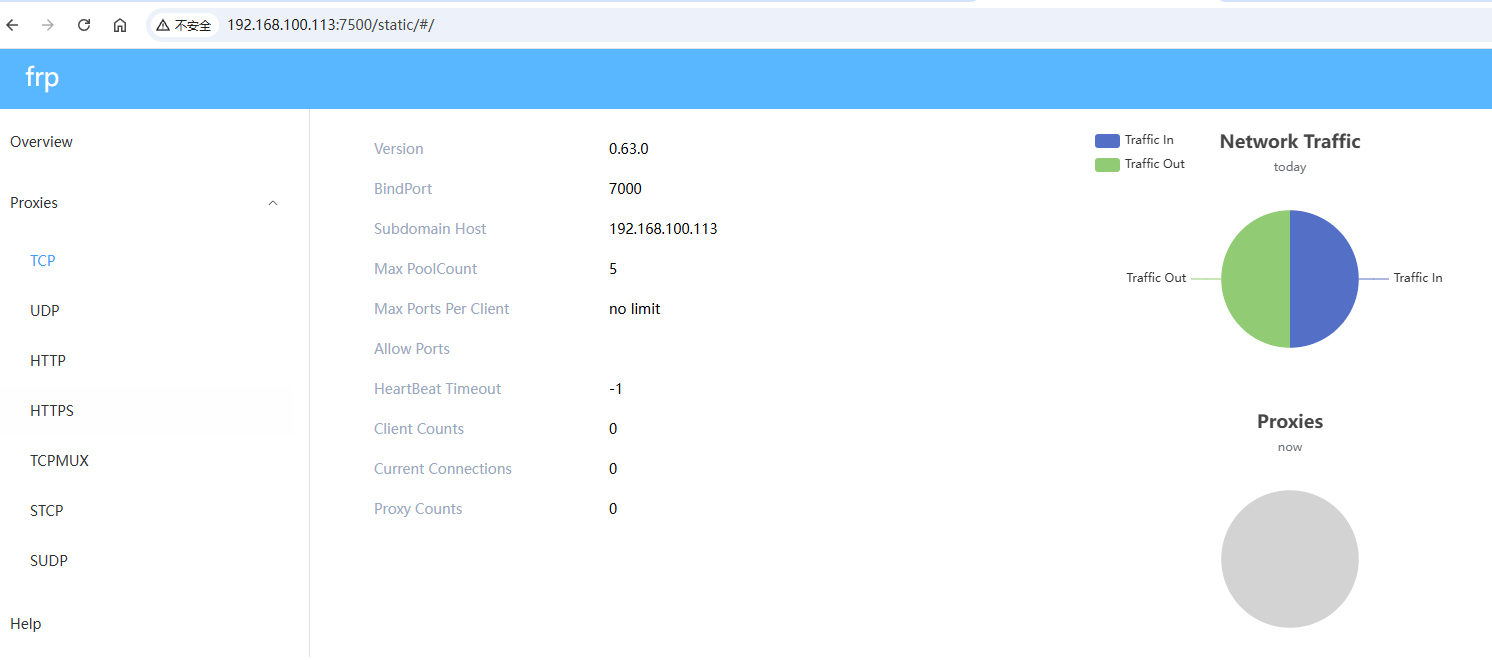Screen dimensions: 1492x660
Task: Go back using the browser back arrow
Action: coord(13,25)
